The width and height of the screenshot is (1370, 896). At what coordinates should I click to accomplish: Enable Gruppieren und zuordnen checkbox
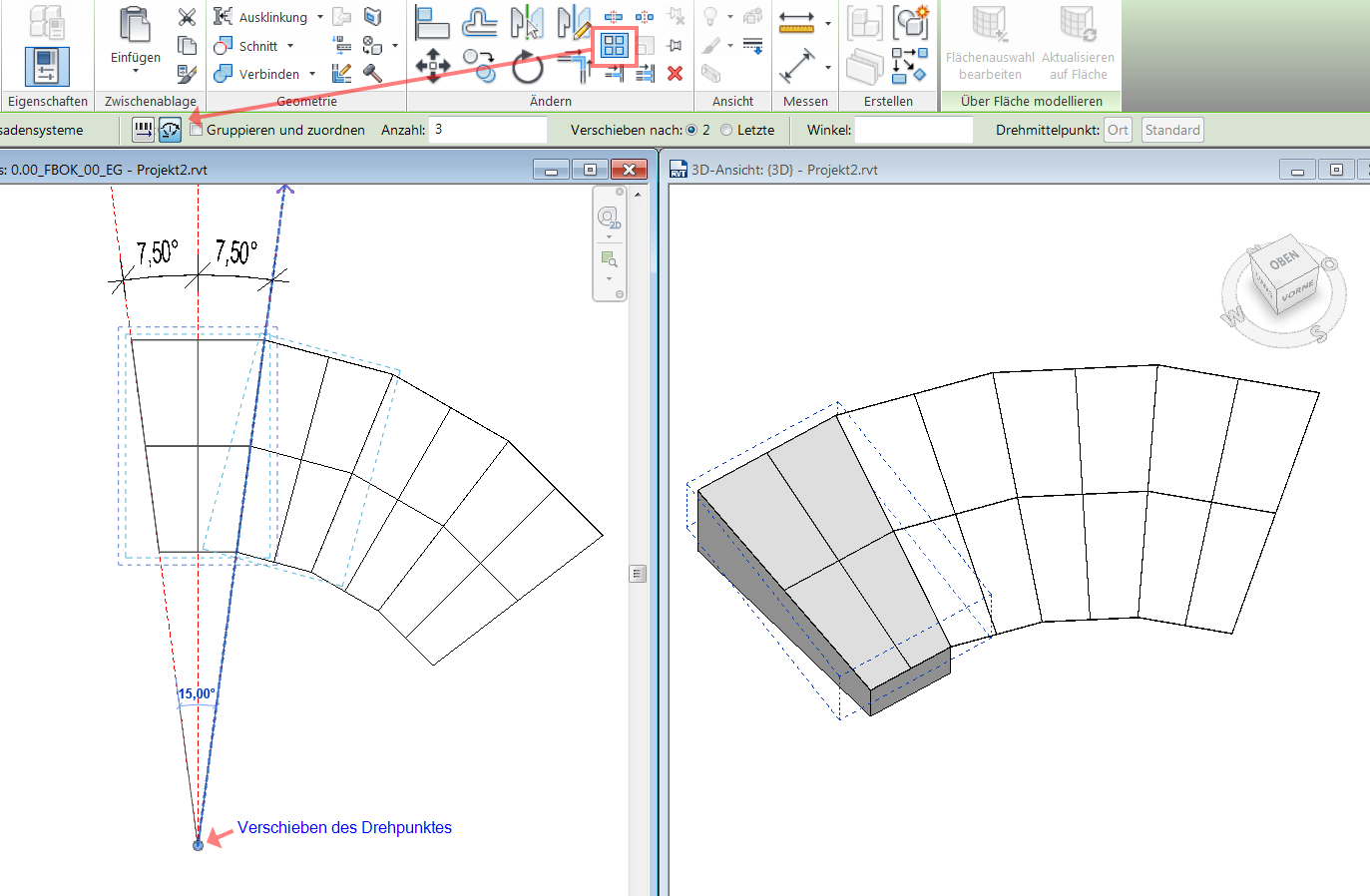[x=197, y=130]
